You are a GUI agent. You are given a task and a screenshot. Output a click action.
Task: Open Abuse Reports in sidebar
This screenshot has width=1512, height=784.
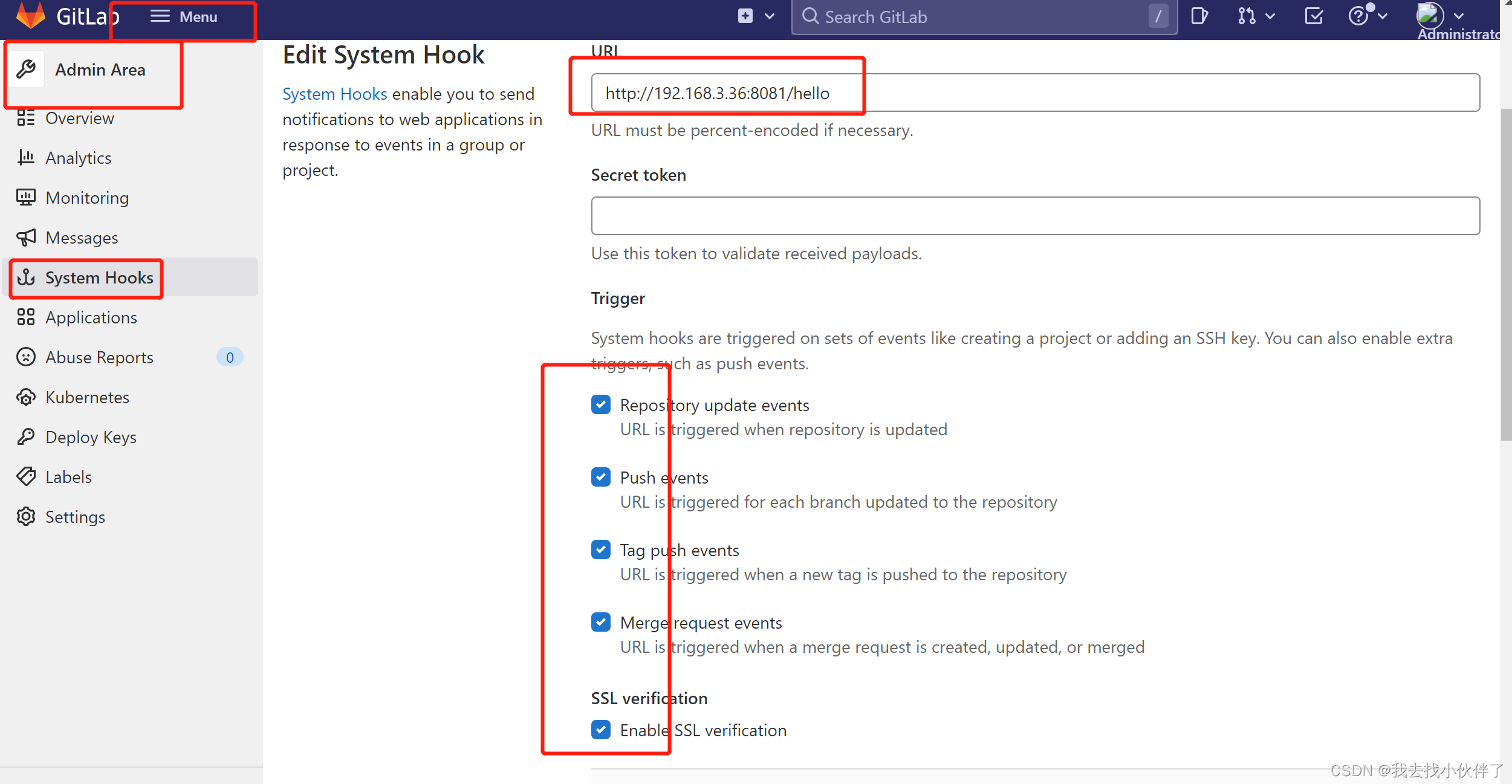99,357
